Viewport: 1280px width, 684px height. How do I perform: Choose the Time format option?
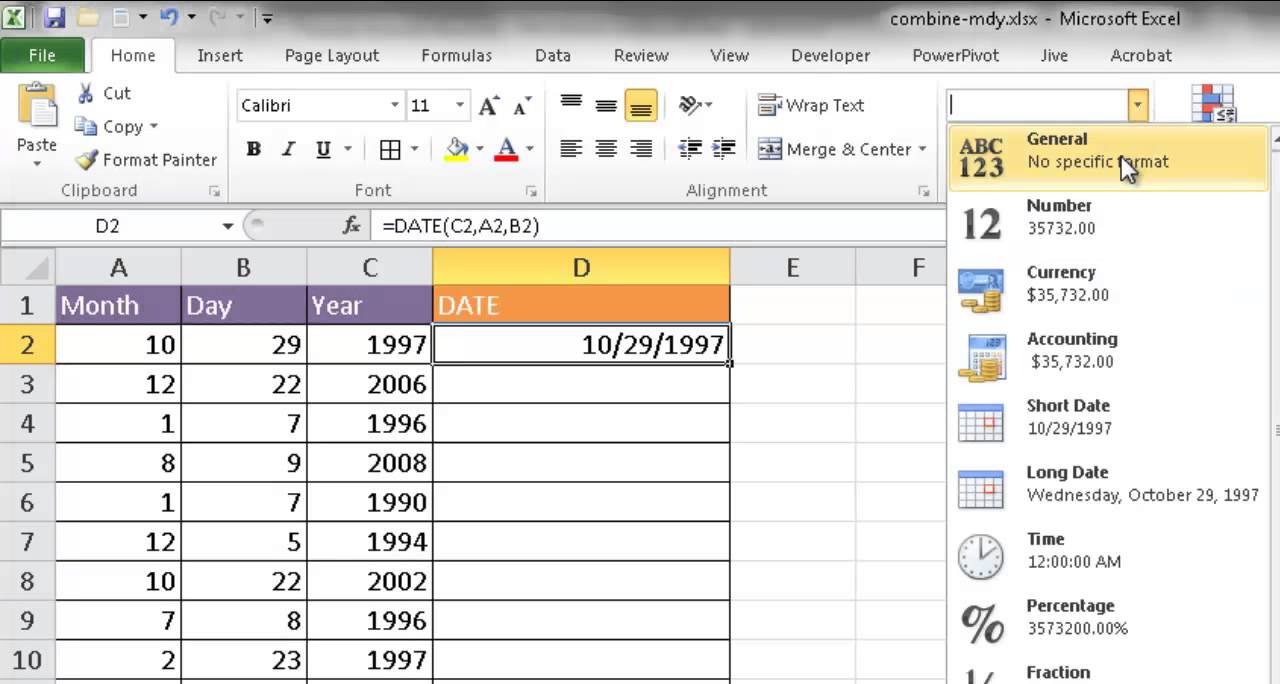point(1108,557)
